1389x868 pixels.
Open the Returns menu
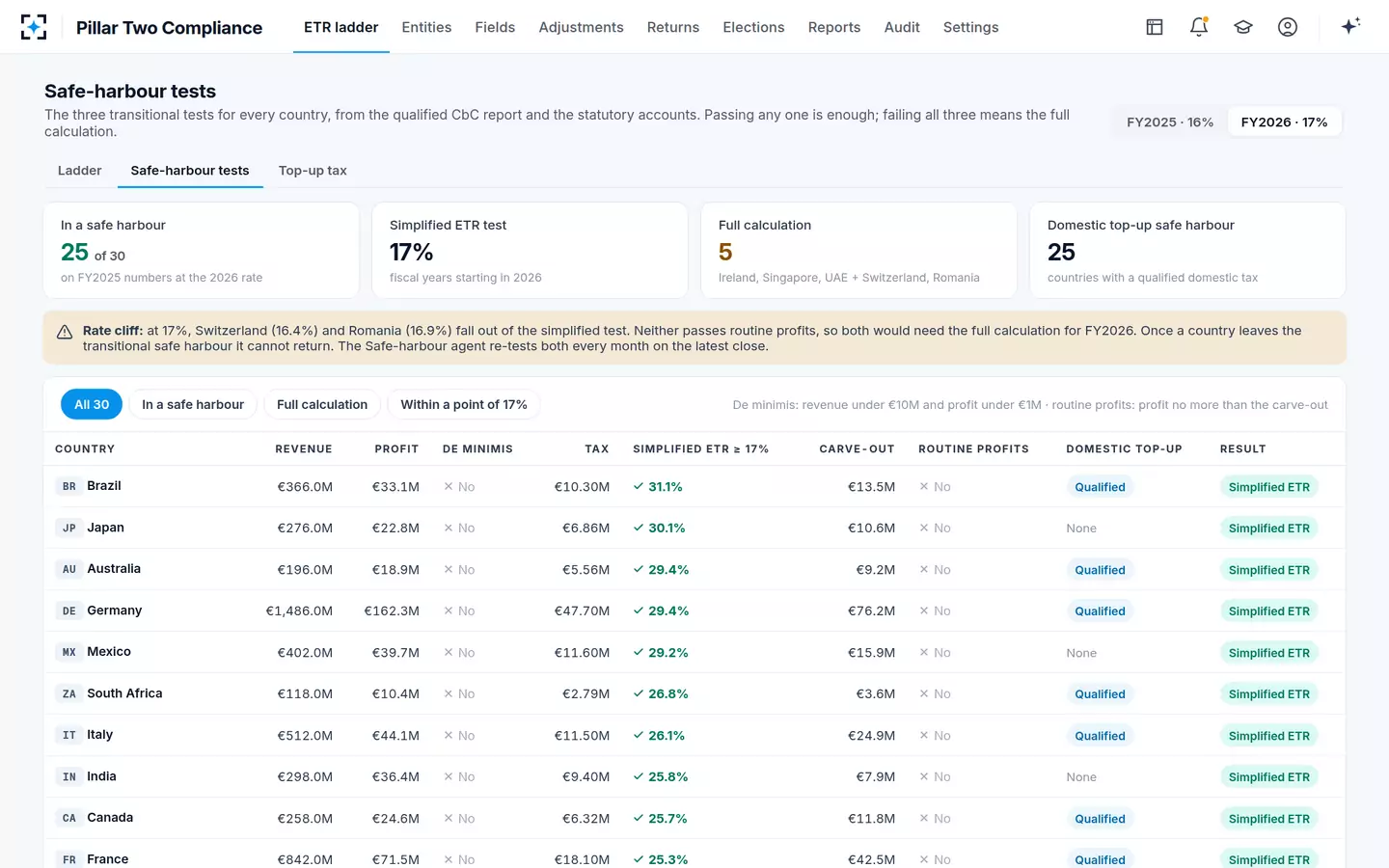[x=673, y=27]
